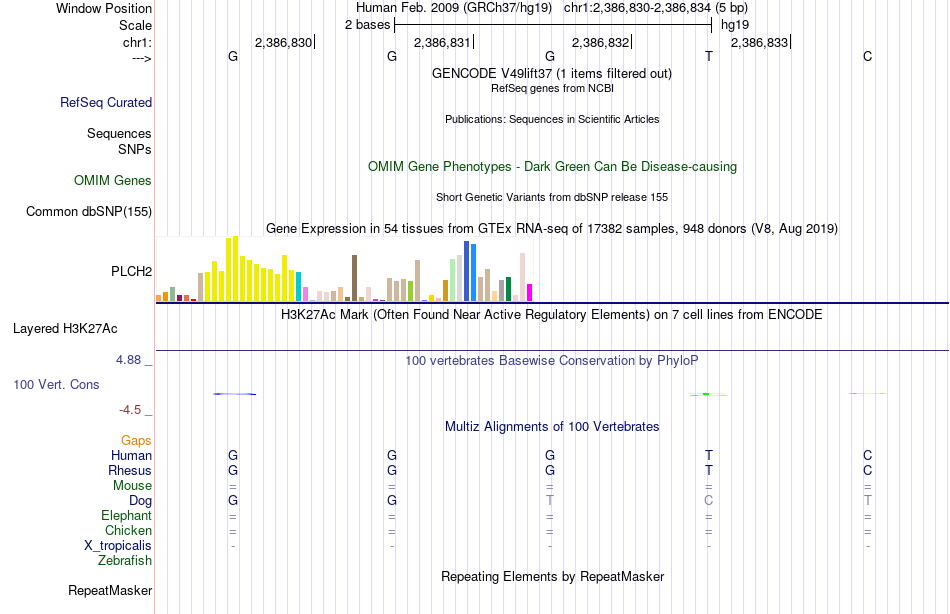Image resolution: width=950 pixels, height=614 pixels.
Task: Click the bright green PhyloP conservation mark
Action: click(706, 395)
